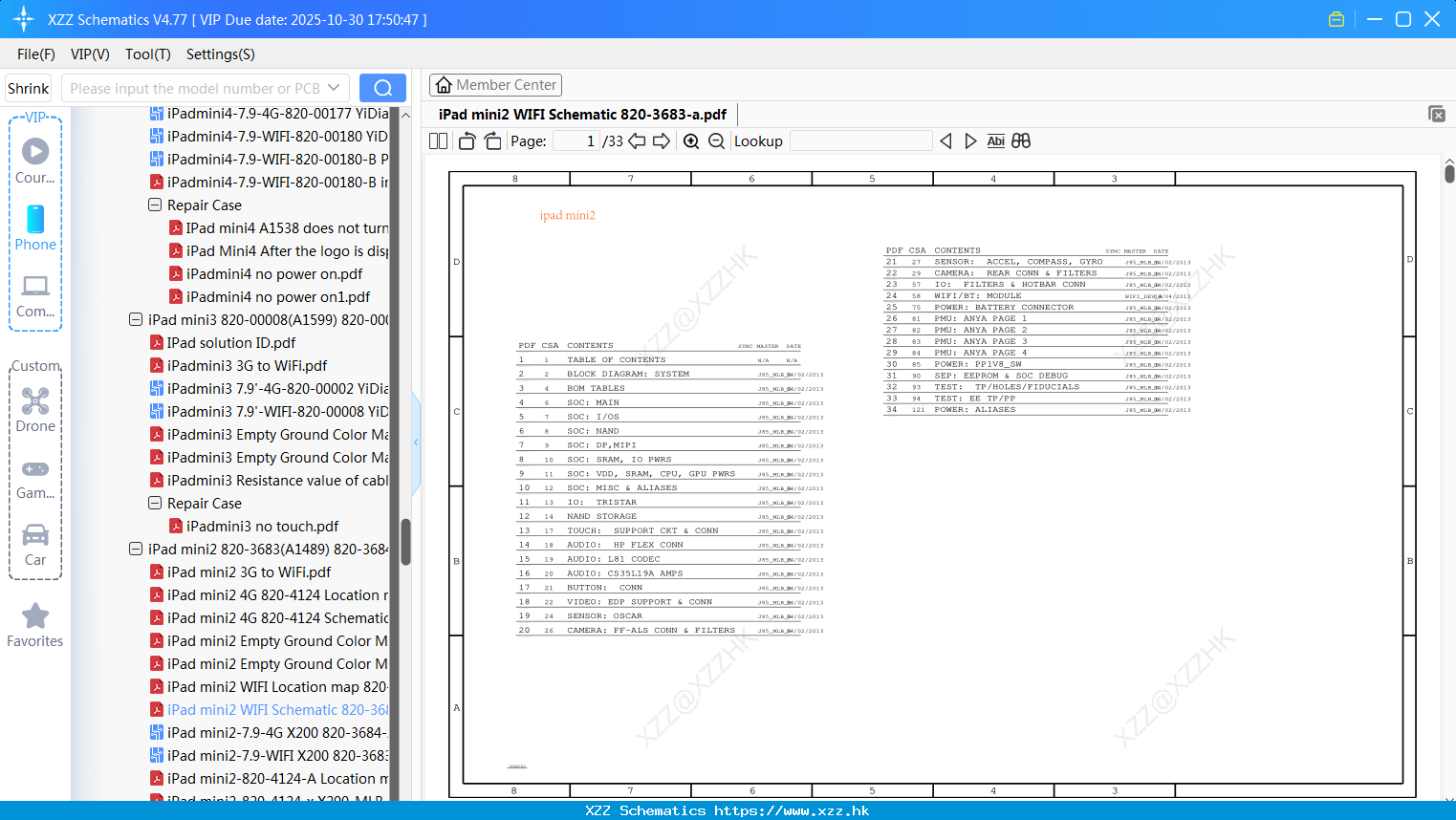The height and width of the screenshot is (820, 1456).
Task: Click the detach window icon right of tab
Action: (1437, 114)
